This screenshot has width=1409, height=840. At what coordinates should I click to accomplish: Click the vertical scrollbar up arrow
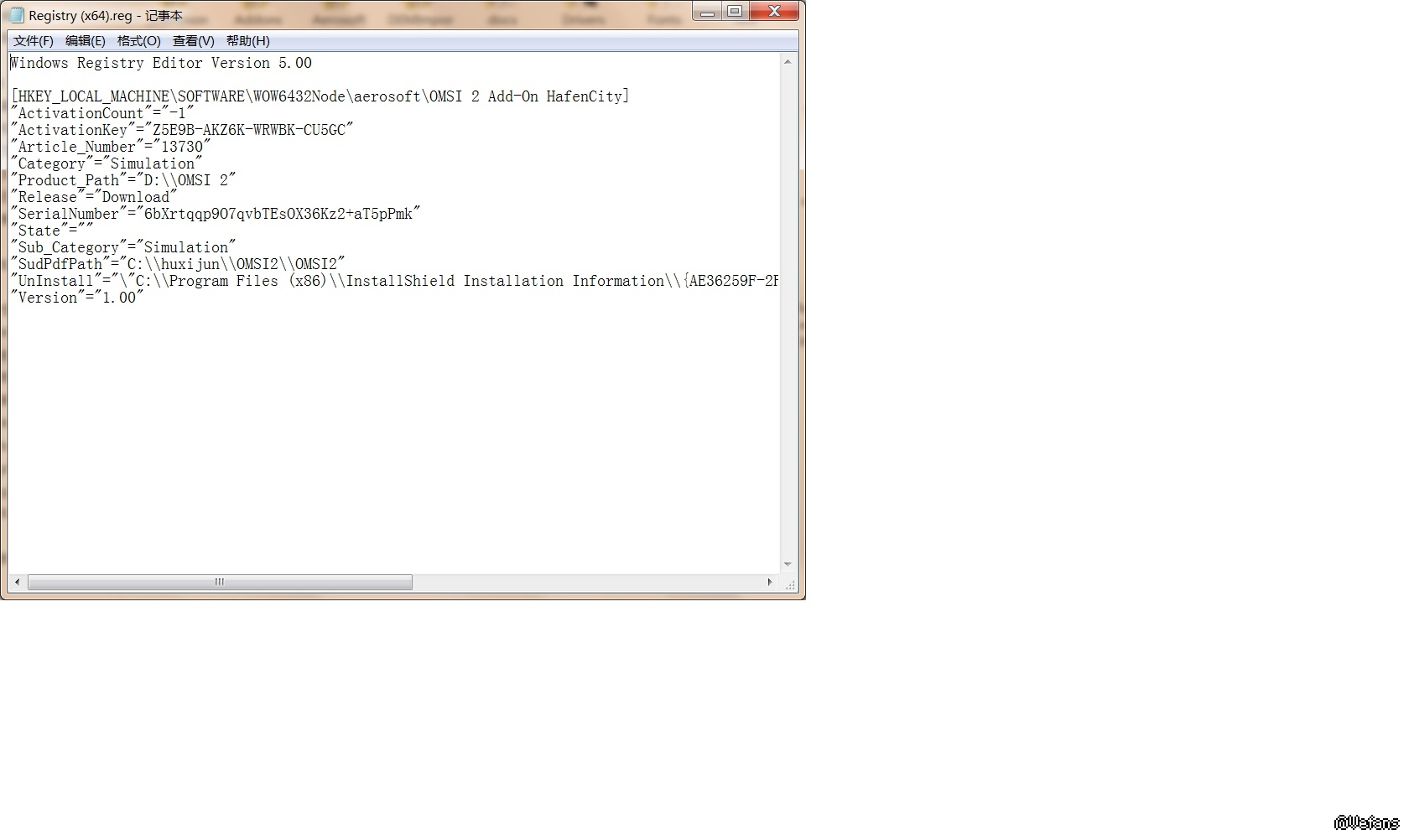click(788, 62)
